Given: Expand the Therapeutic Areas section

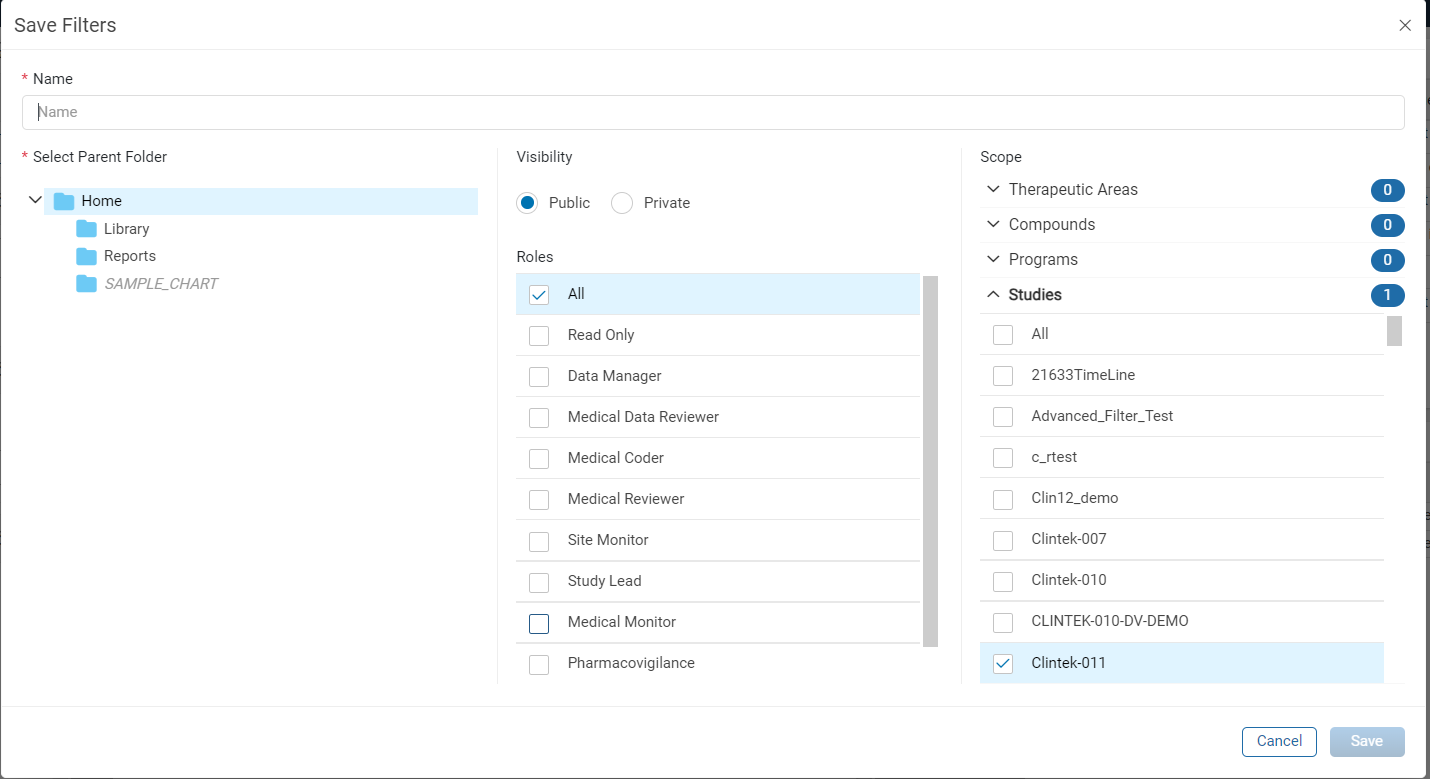Looking at the screenshot, I should (993, 189).
